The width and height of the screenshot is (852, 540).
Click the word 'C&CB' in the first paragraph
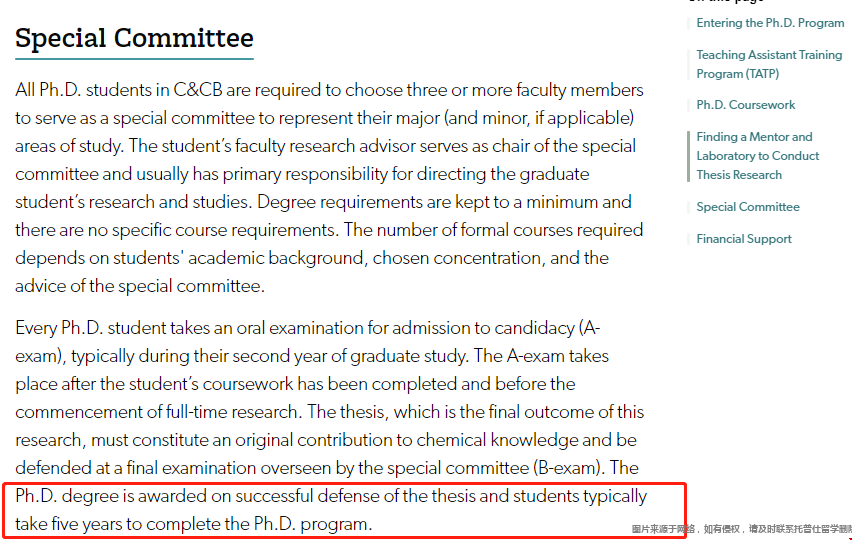tap(209, 90)
